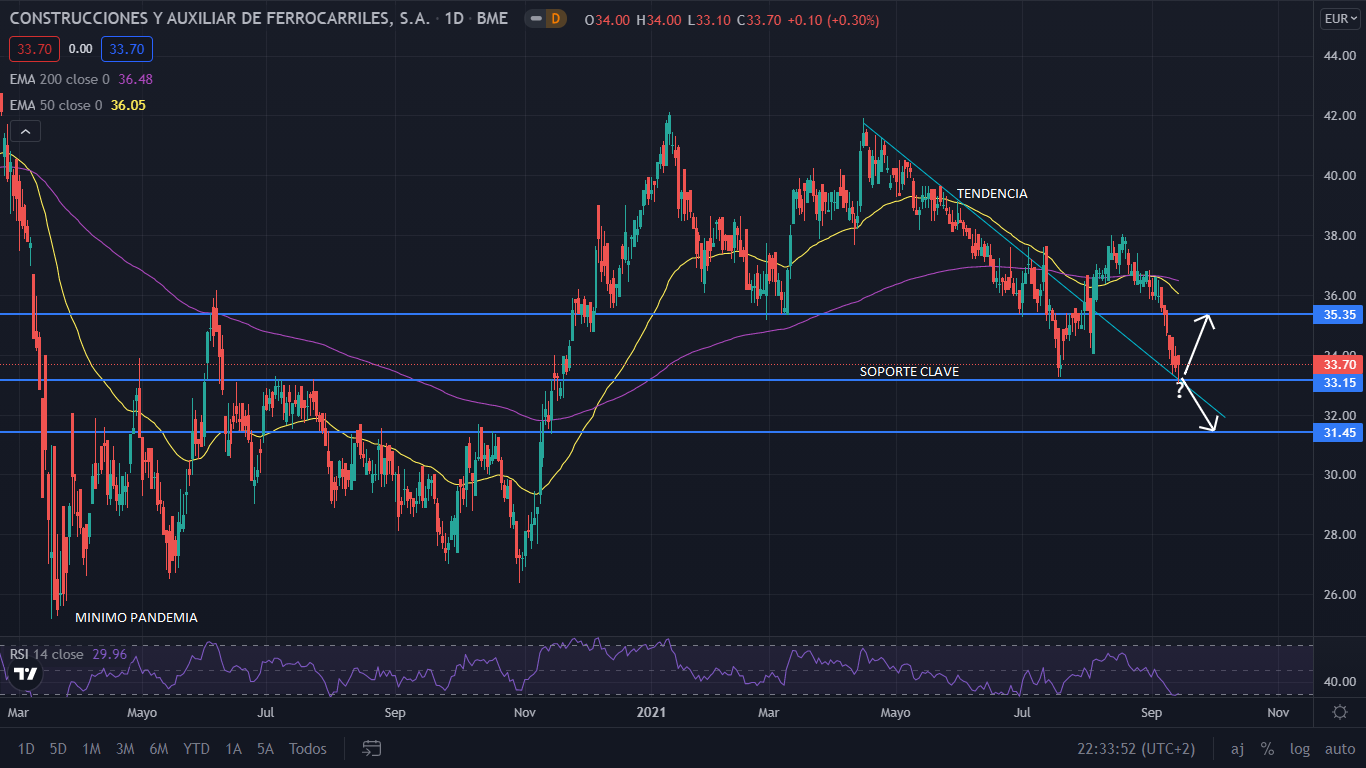Toggle percentage scale mode
This screenshot has height=768, width=1366.
coord(1267,748)
